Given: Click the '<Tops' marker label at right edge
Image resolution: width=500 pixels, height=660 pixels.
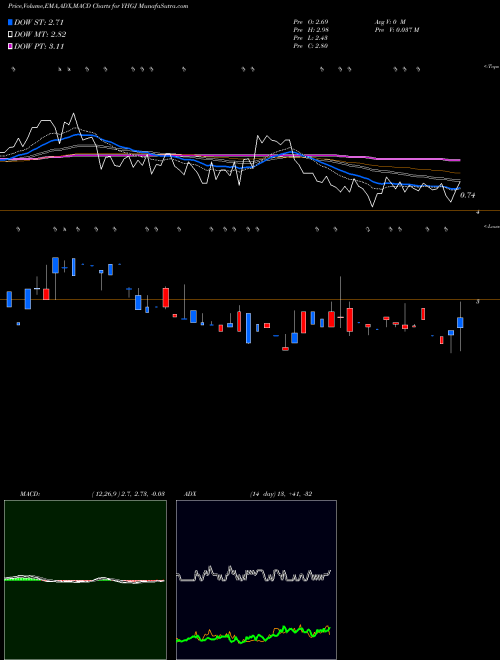Looking at the screenshot, I should [x=492, y=67].
